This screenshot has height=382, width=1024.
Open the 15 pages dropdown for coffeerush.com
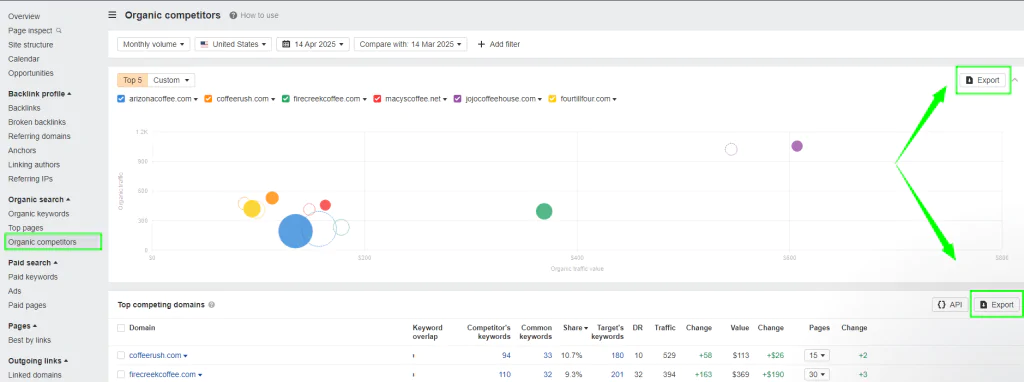click(x=817, y=355)
